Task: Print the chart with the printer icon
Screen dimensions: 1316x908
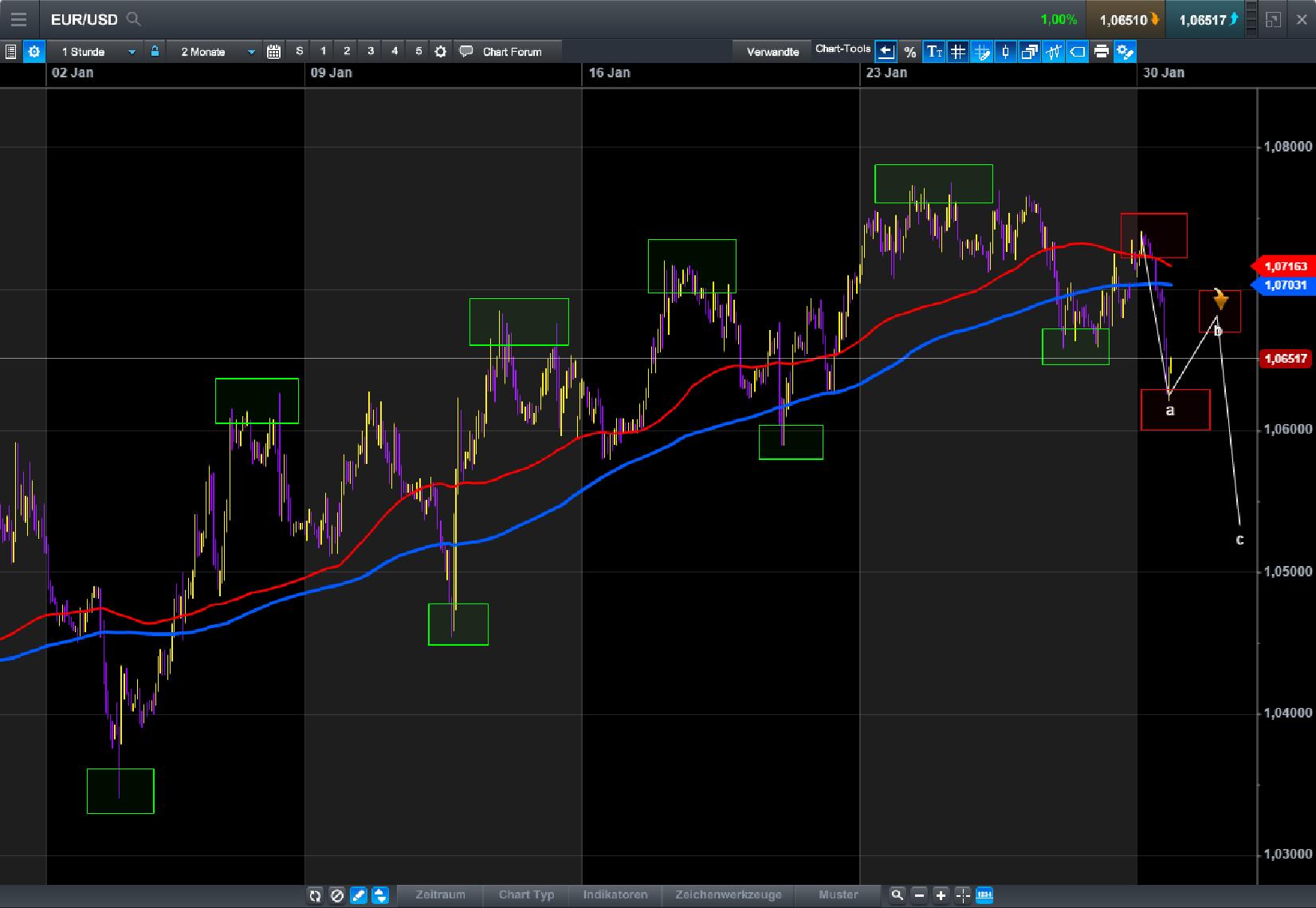Action: pyautogui.click(x=1102, y=52)
